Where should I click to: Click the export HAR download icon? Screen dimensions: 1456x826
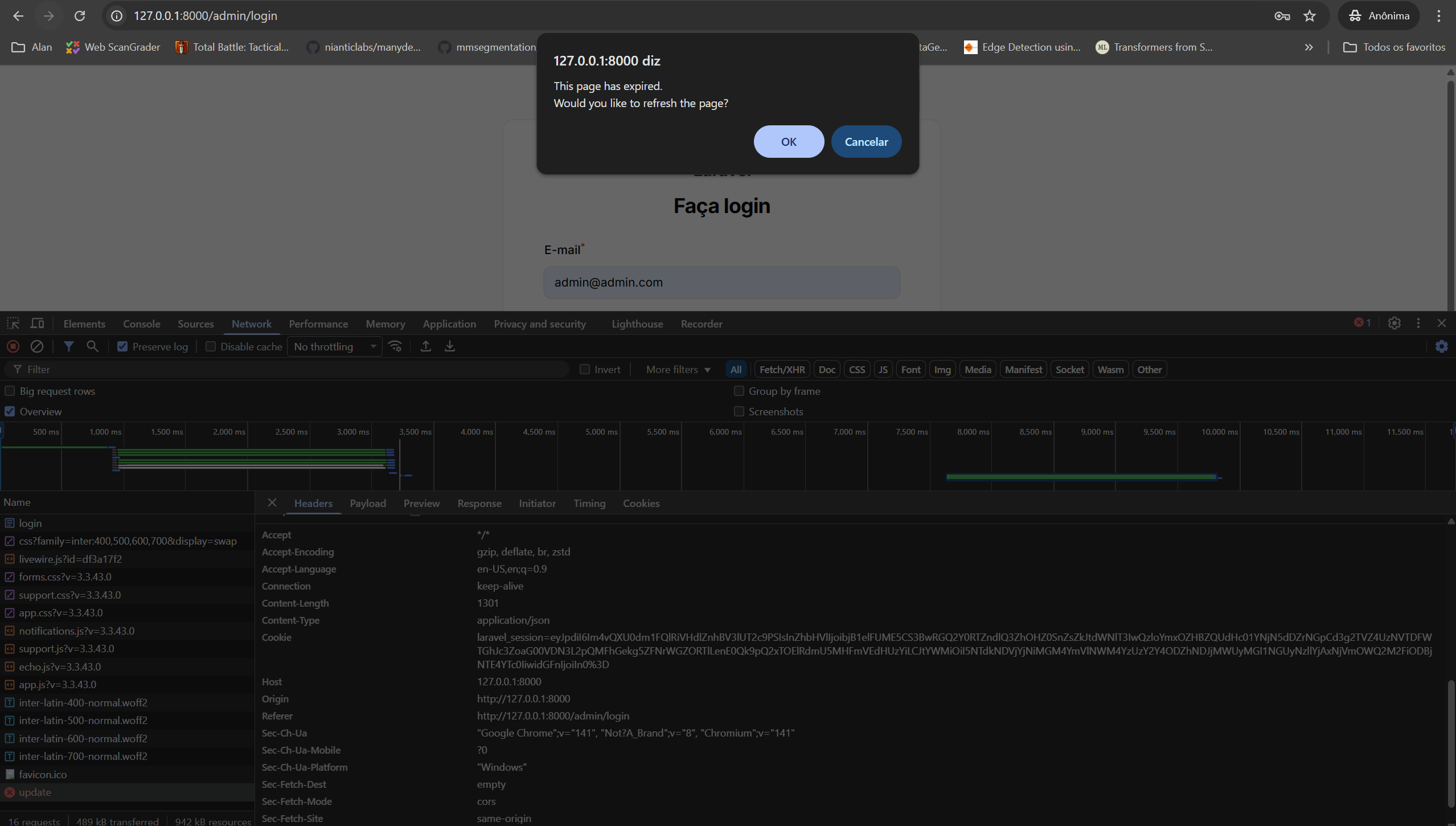(450, 346)
